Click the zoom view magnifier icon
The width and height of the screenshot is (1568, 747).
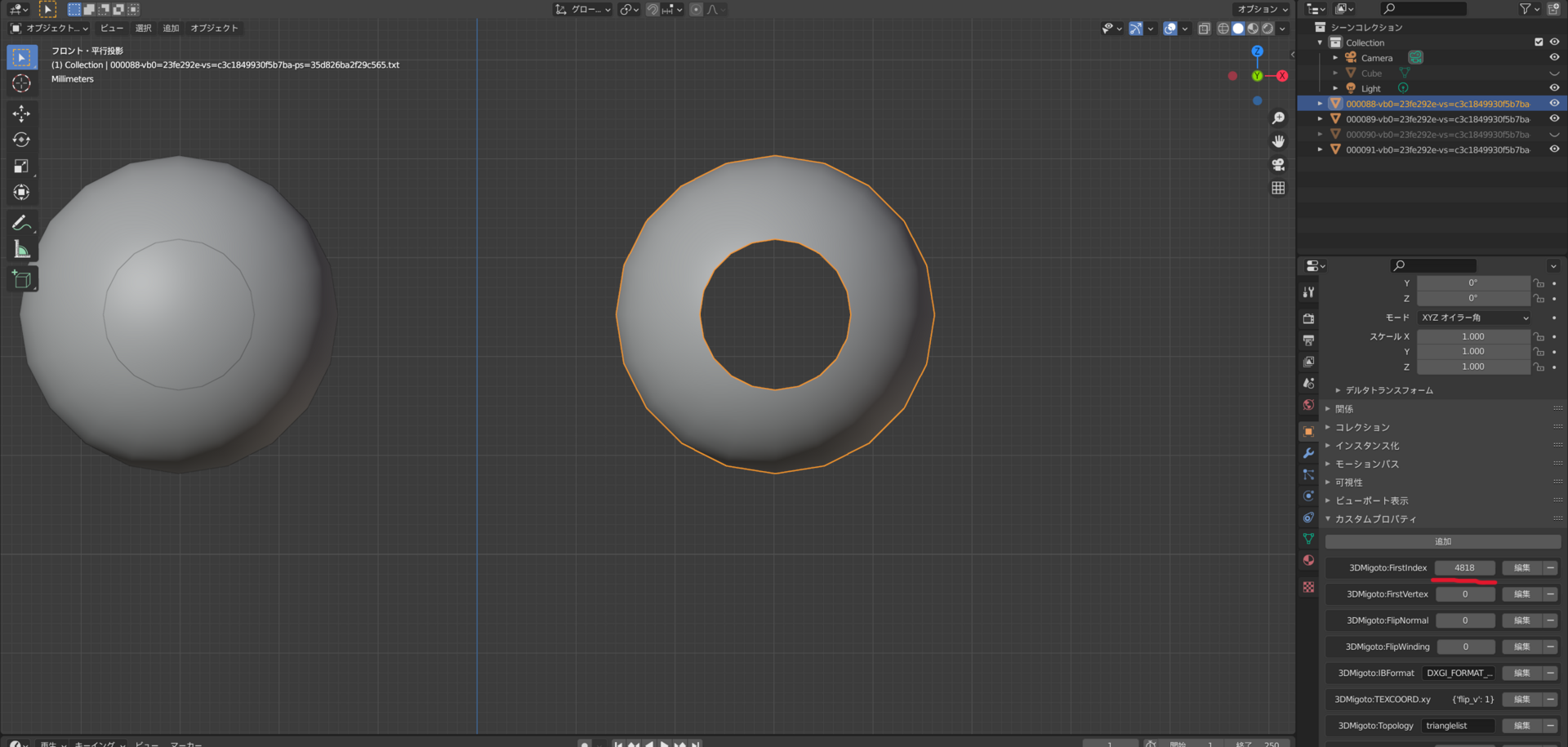pos(1278,118)
